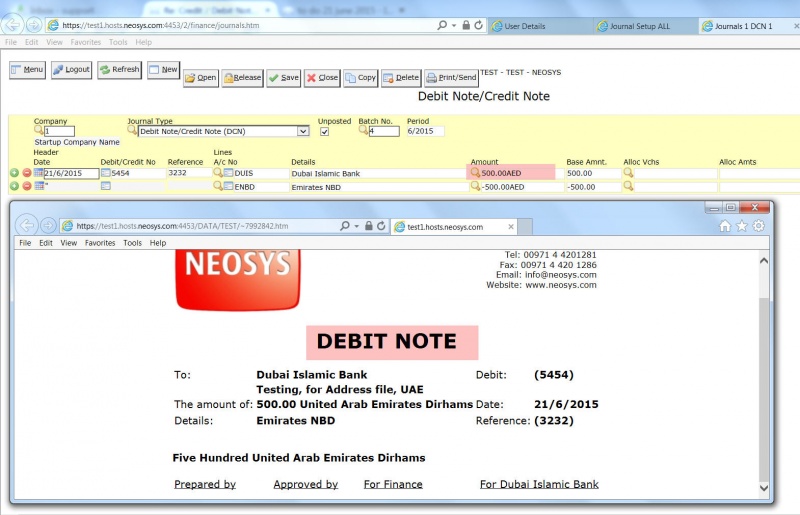This screenshot has width=800, height=515.
Task: Click the Release button
Action: click(x=242, y=78)
